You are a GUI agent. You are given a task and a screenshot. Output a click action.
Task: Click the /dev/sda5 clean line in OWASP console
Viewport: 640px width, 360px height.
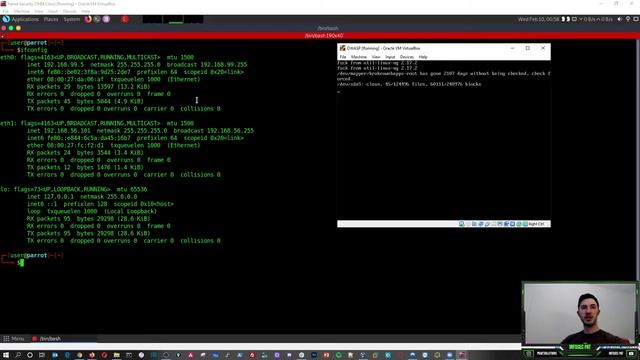click(409, 84)
